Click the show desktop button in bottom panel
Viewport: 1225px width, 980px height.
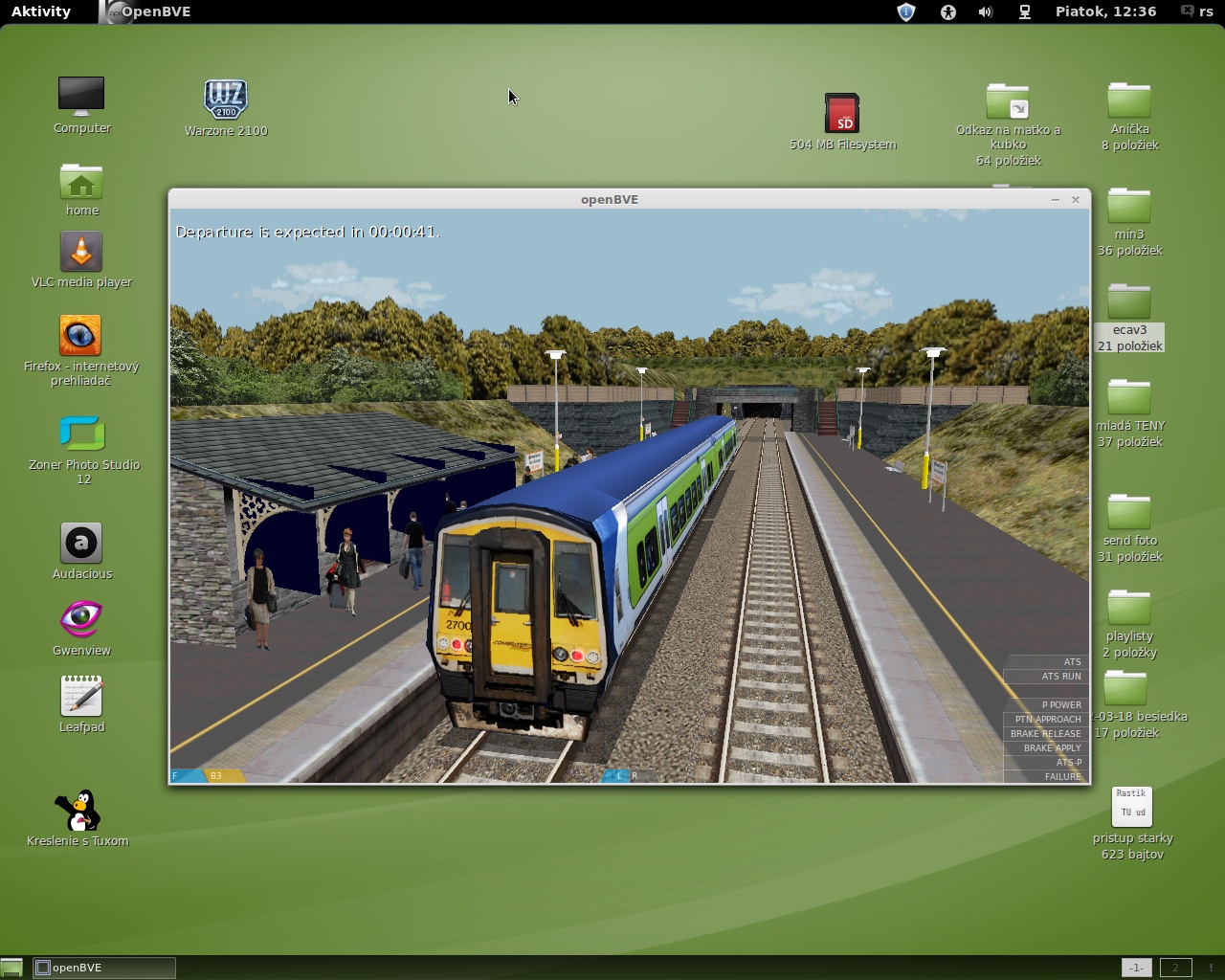[x=11, y=968]
